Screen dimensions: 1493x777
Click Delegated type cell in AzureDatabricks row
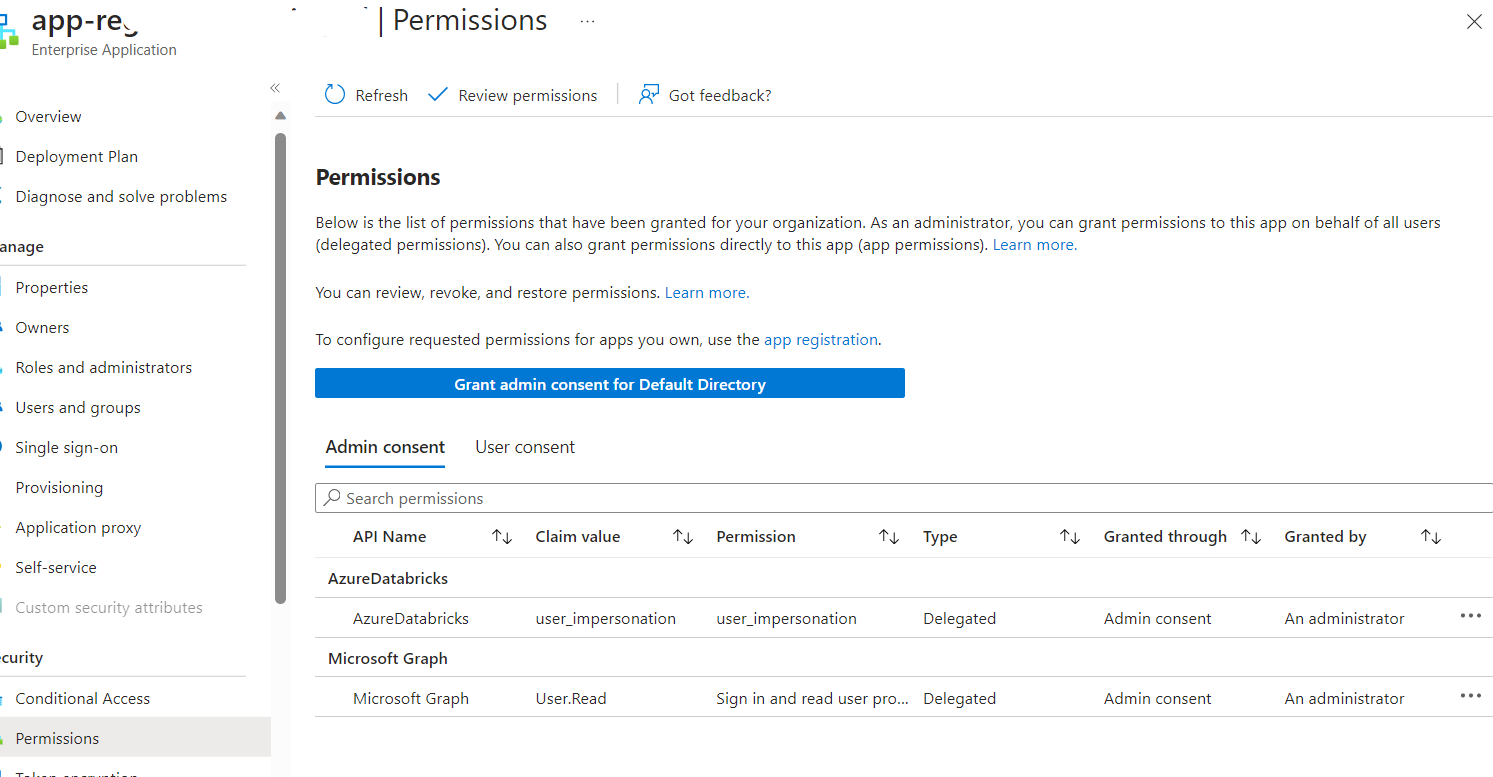[960, 619]
